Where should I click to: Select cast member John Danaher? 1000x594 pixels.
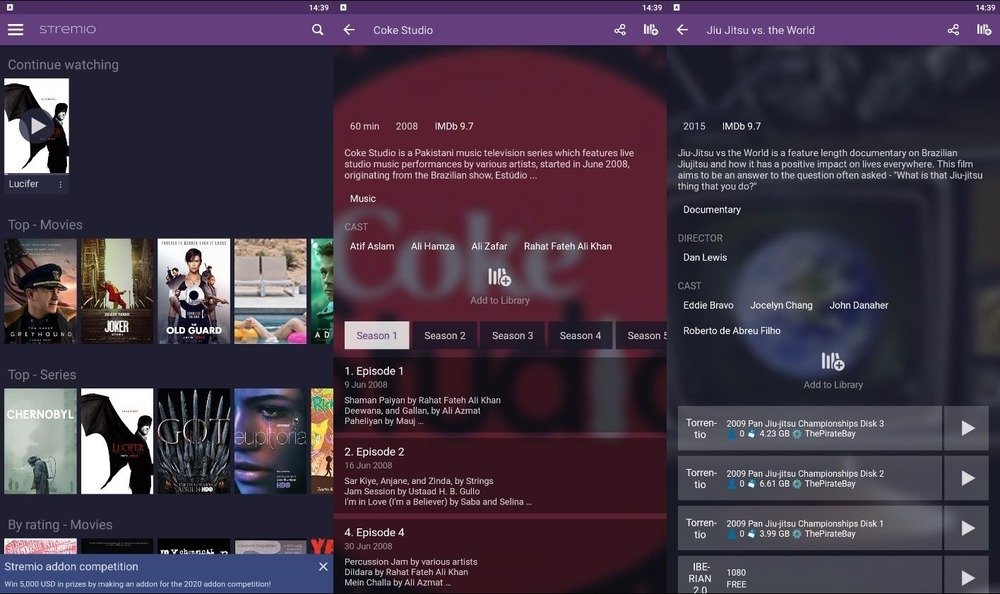pyautogui.click(x=858, y=305)
